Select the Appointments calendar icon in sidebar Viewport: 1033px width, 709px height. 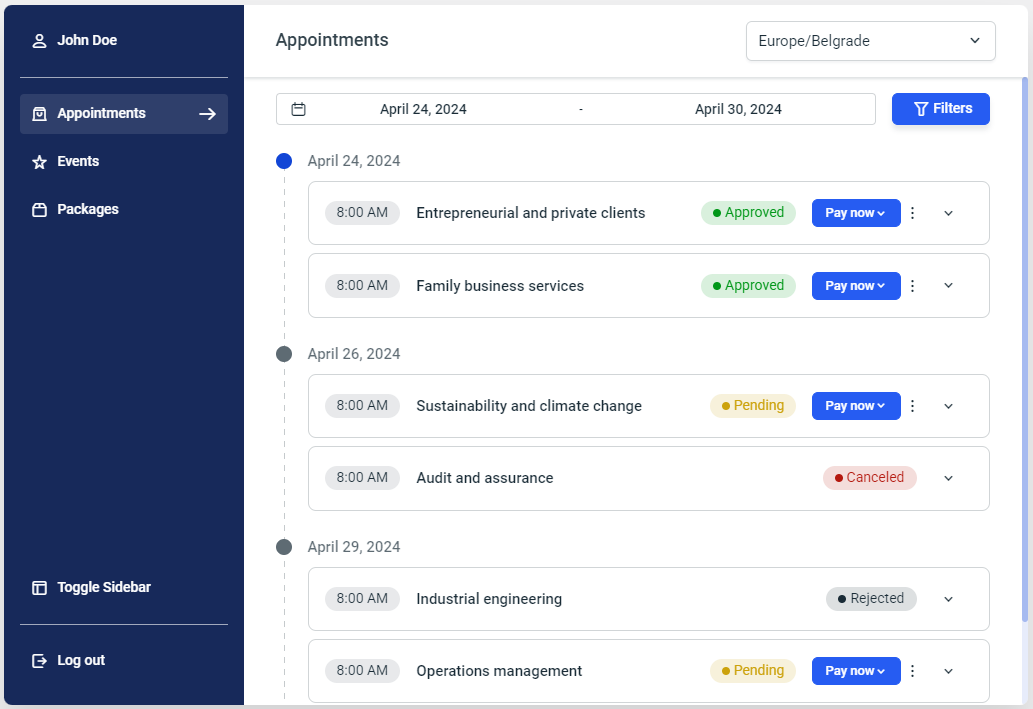click(x=40, y=114)
